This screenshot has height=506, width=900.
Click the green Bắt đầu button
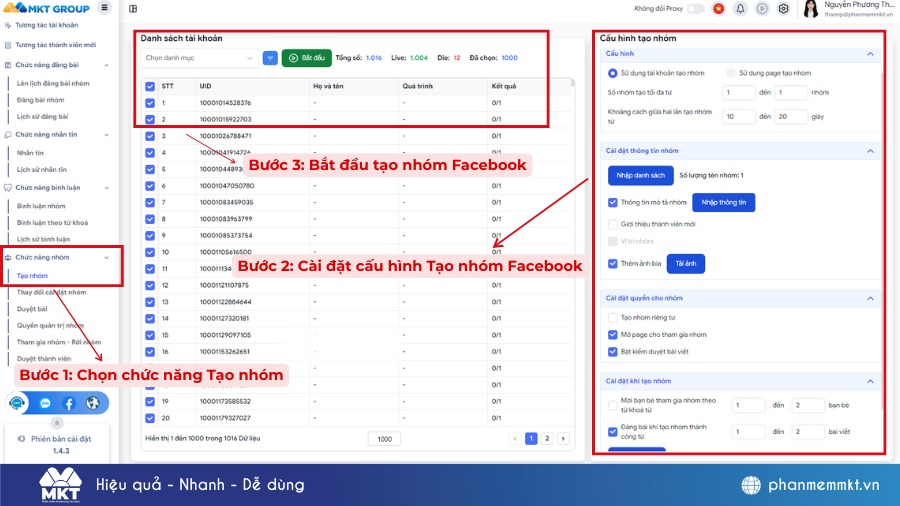[307, 58]
